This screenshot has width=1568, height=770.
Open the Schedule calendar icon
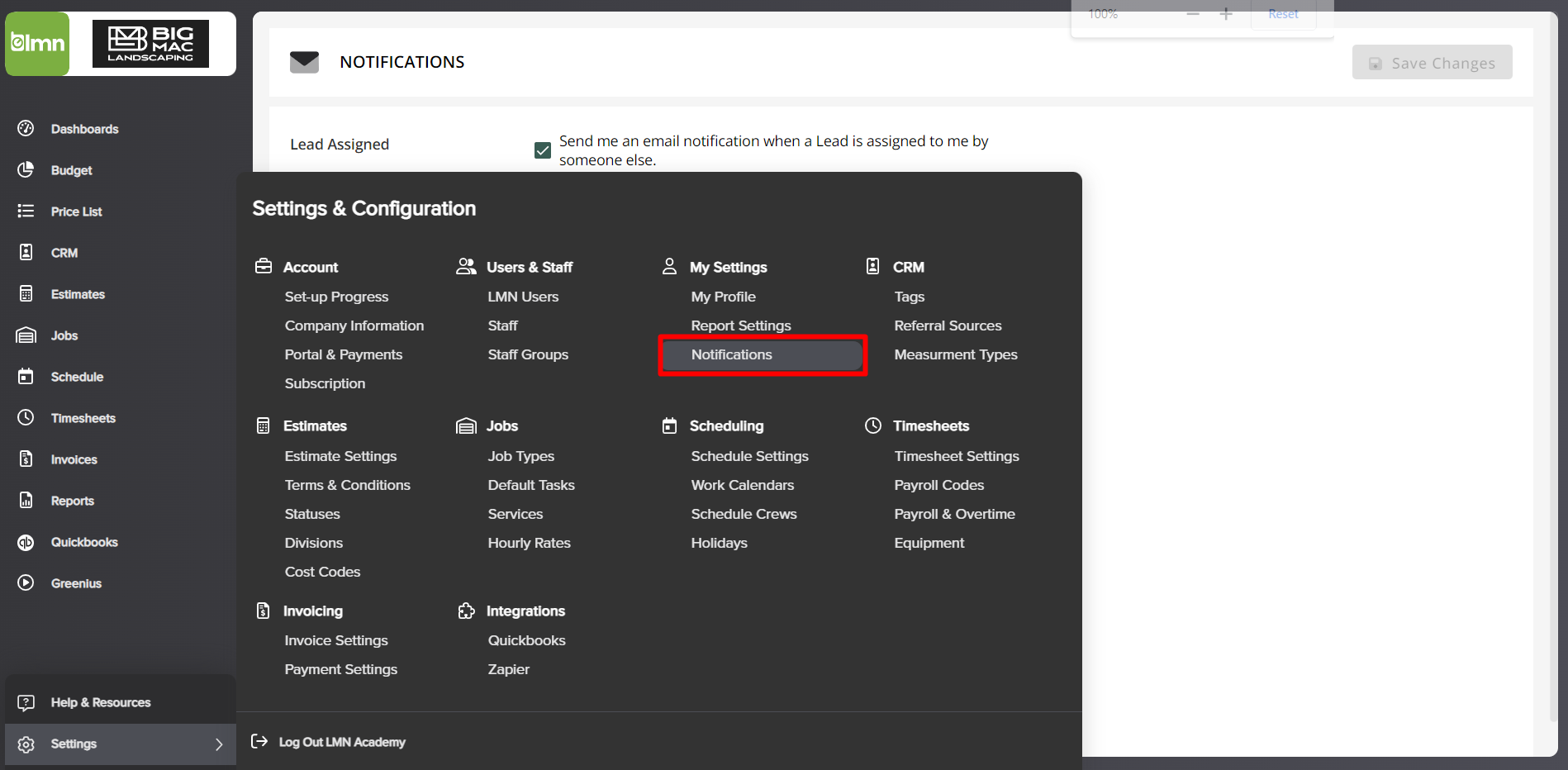pyautogui.click(x=26, y=376)
